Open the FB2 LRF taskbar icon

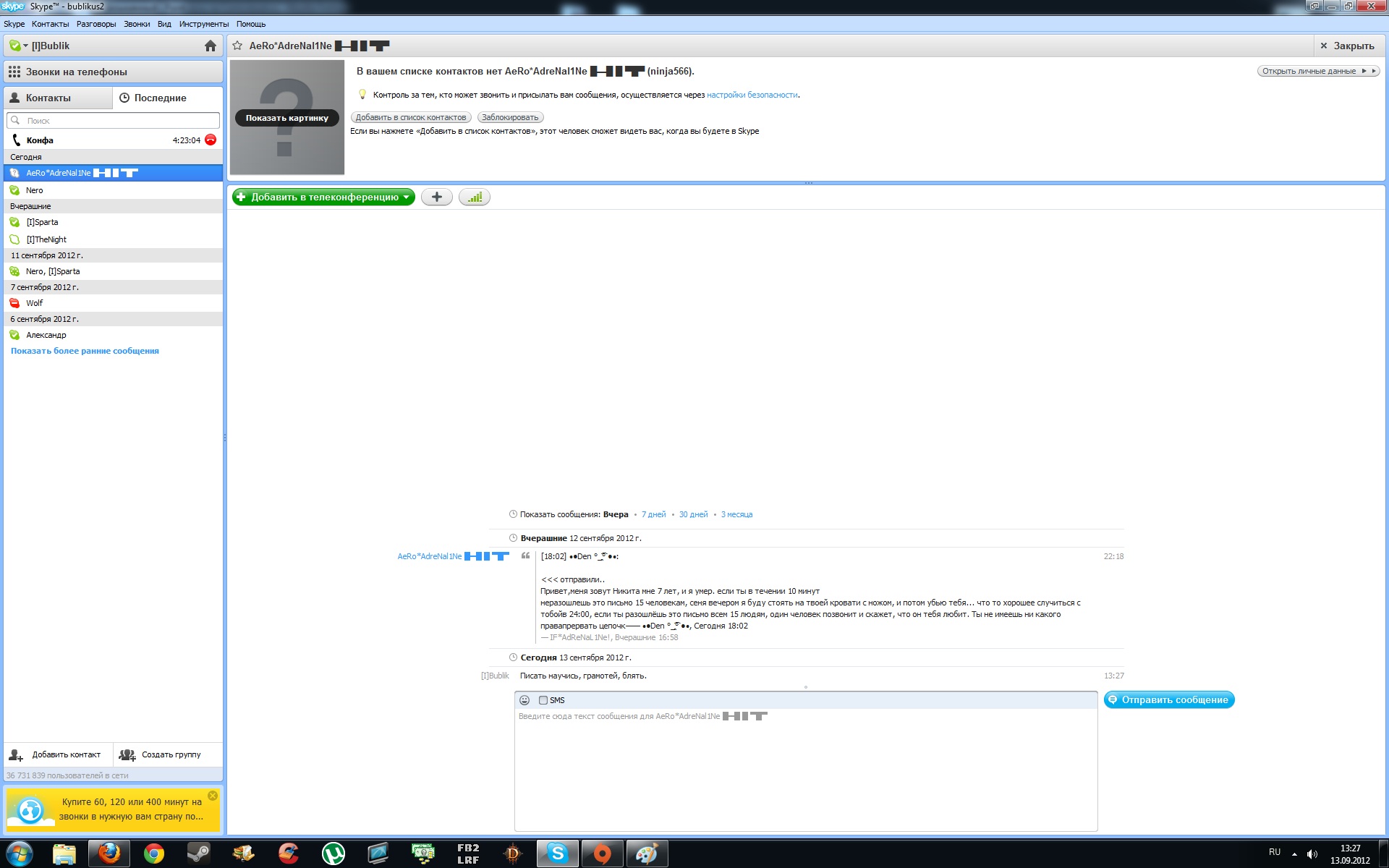tap(468, 854)
